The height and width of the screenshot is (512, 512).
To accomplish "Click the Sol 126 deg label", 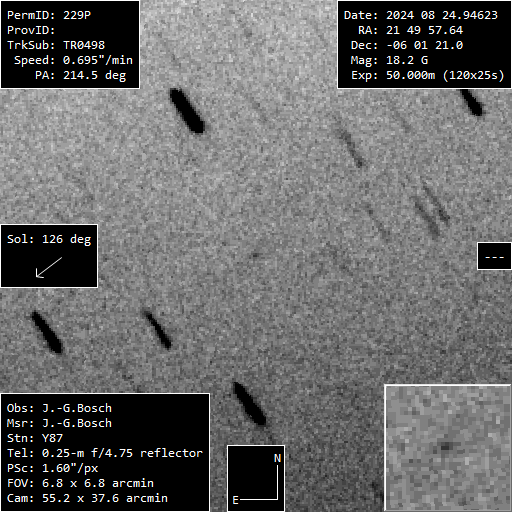I will [49, 239].
